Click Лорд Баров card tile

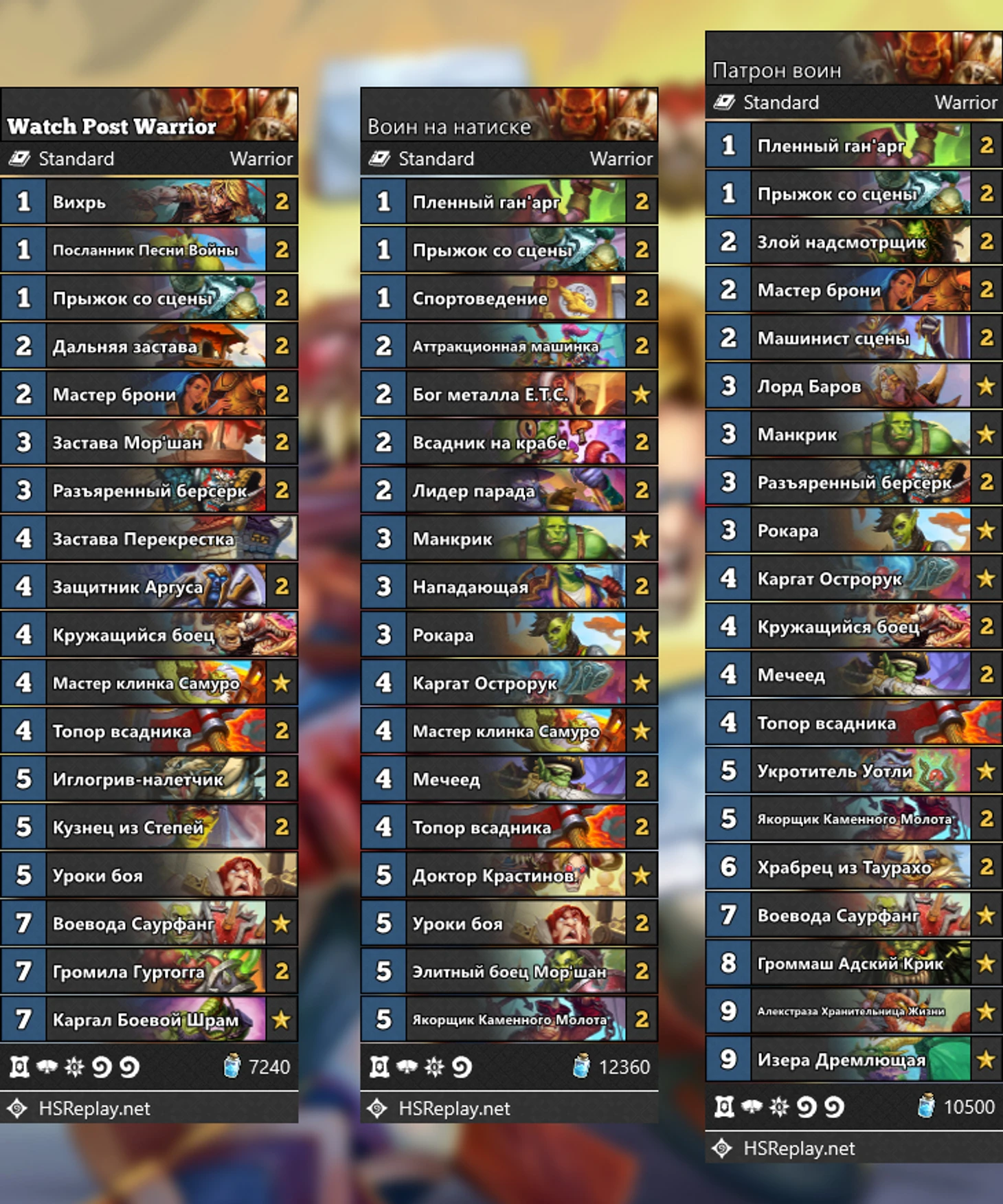pyautogui.click(x=854, y=386)
